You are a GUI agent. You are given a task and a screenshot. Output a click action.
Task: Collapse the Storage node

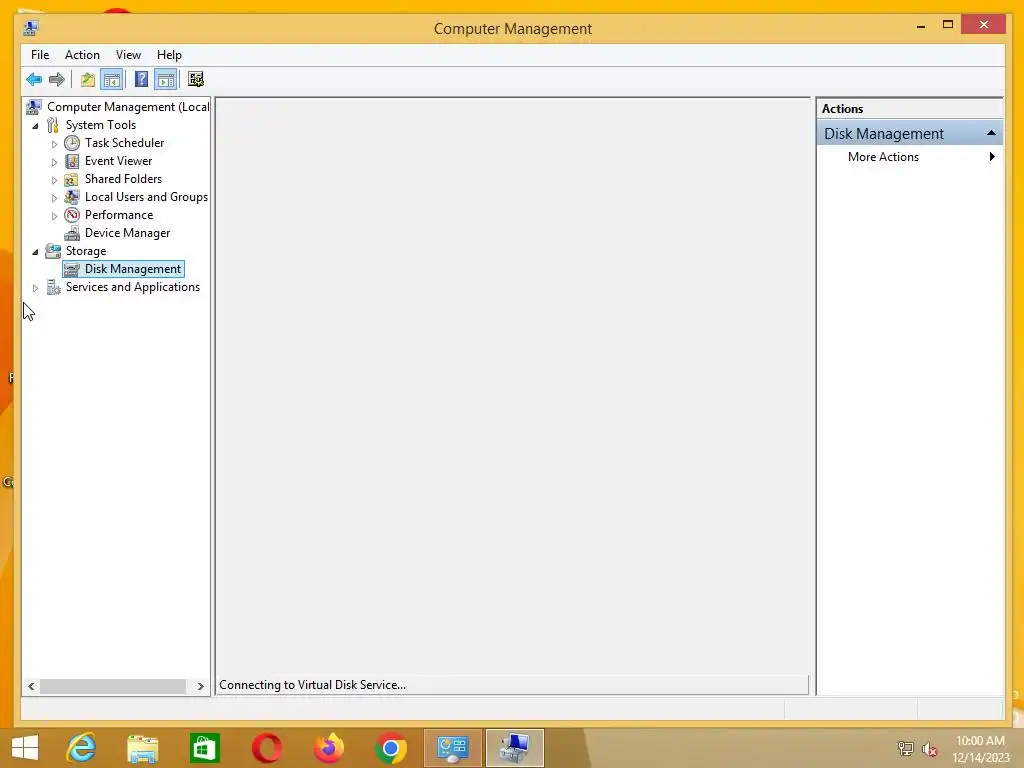click(35, 251)
